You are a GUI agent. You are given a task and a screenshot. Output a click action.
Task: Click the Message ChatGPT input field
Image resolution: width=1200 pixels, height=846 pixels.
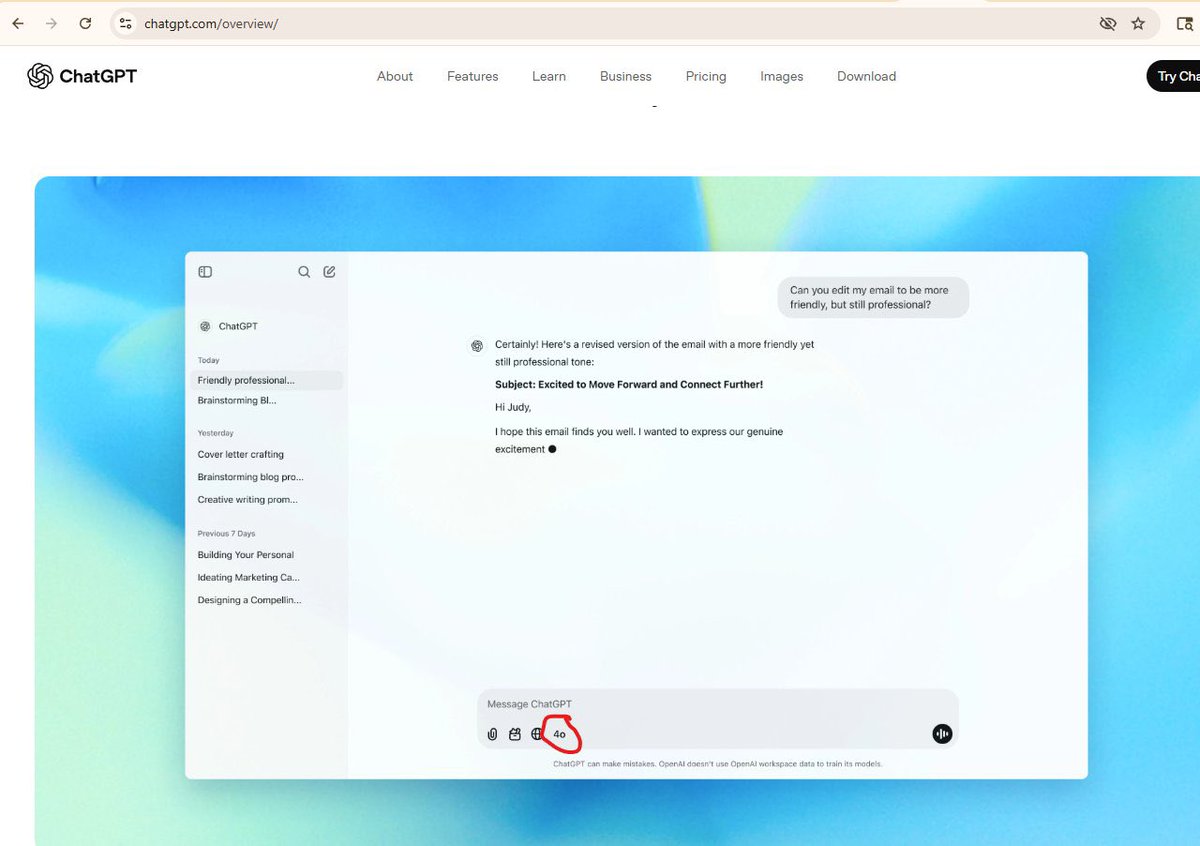click(717, 704)
